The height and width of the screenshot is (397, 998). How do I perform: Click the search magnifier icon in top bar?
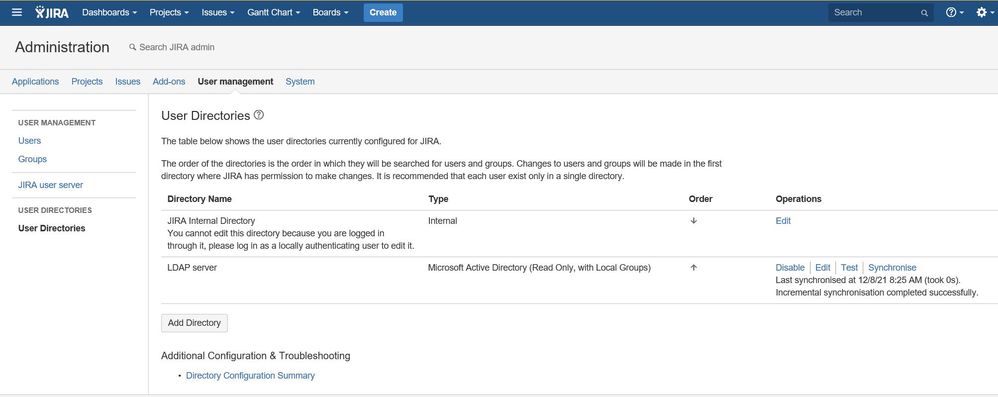(x=924, y=13)
